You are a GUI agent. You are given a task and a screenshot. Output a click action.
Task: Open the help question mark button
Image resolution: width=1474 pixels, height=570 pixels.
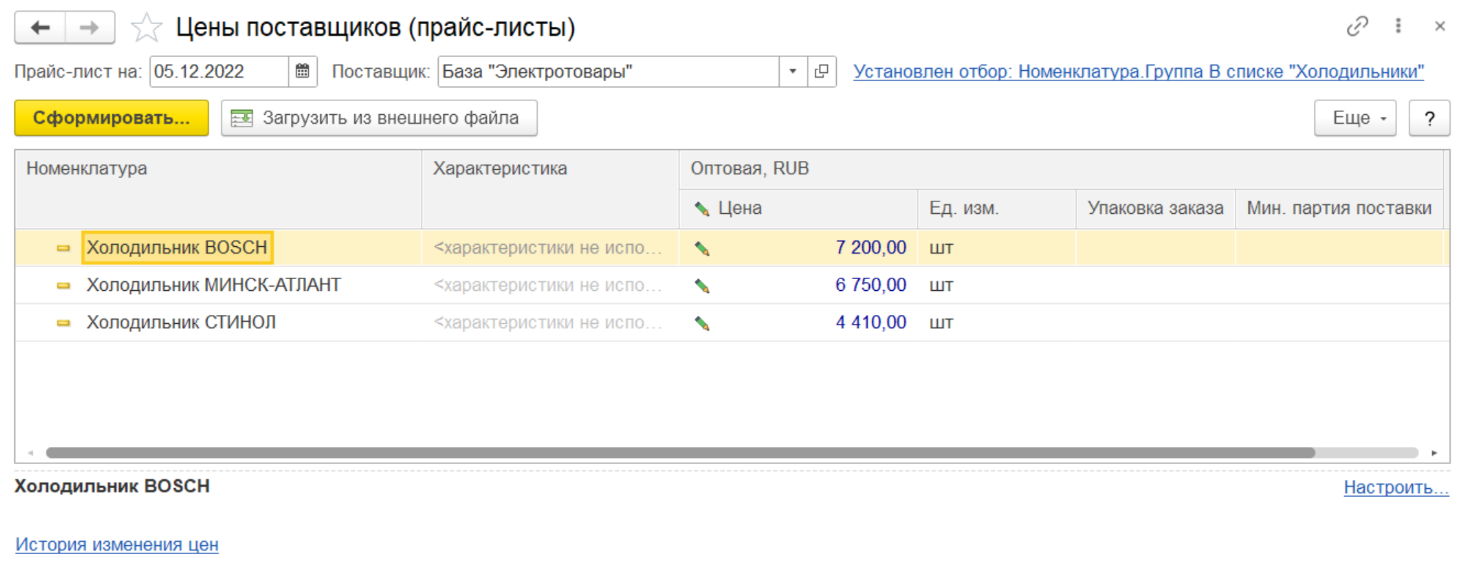tap(1429, 118)
